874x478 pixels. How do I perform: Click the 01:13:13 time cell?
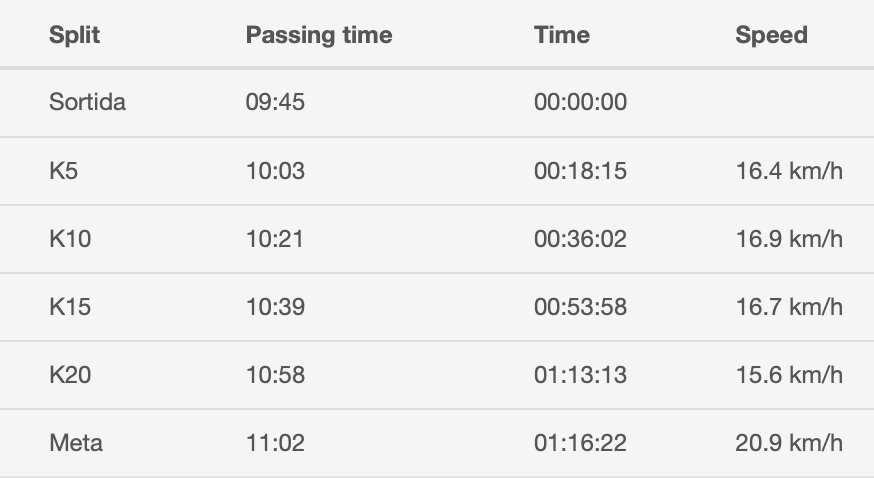pos(580,375)
